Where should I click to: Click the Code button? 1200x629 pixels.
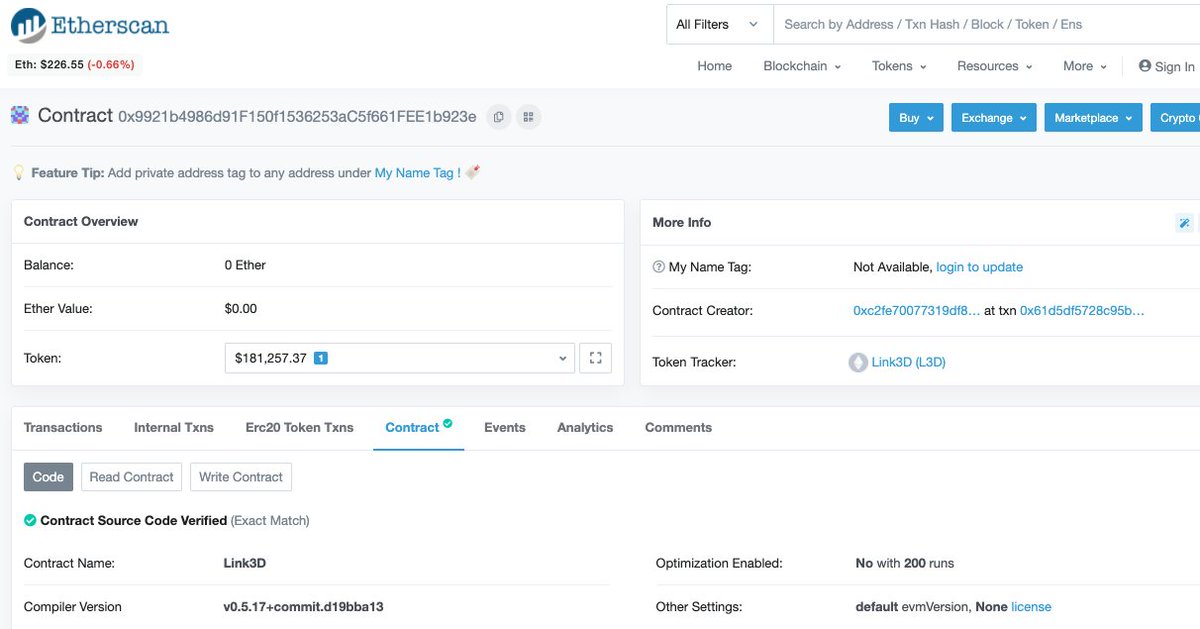48,477
